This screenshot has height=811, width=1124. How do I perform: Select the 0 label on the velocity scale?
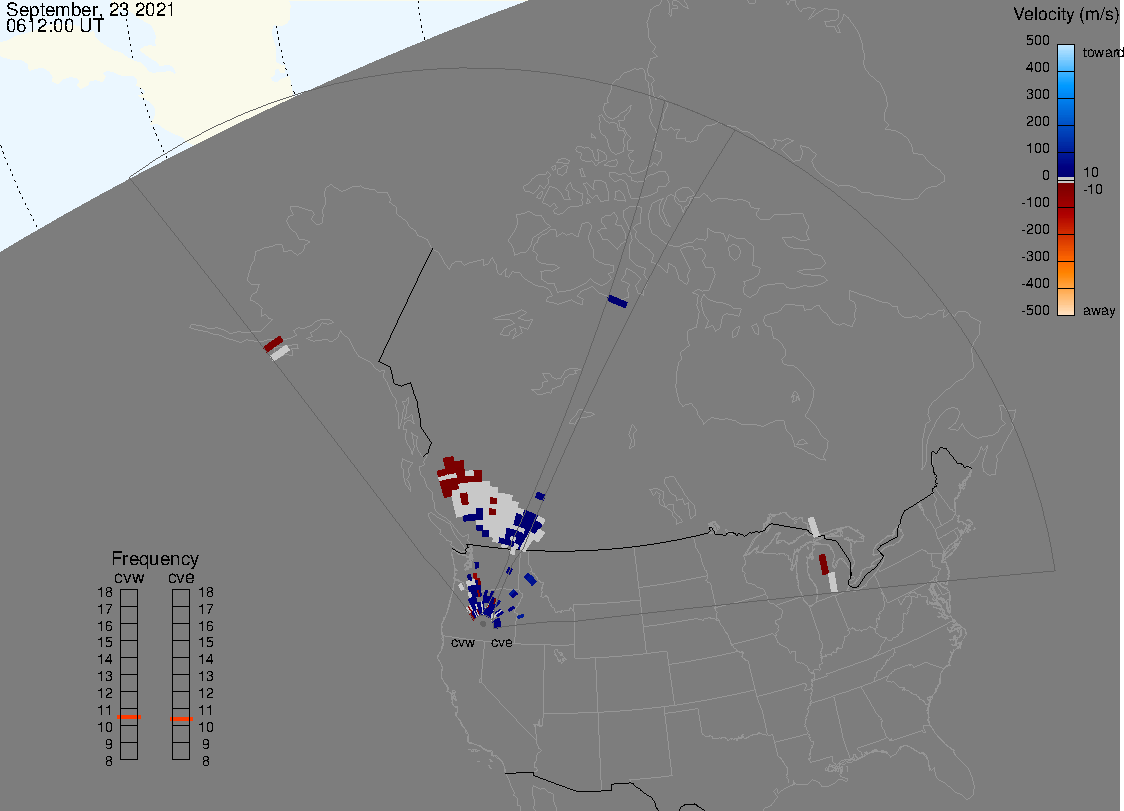(1046, 176)
